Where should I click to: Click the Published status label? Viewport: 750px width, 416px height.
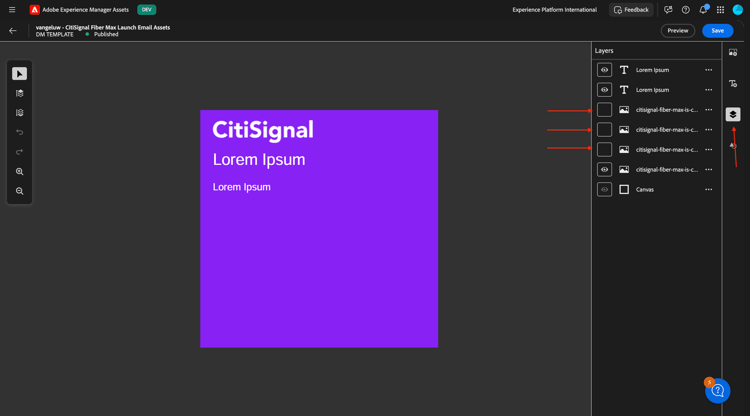tap(106, 34)
